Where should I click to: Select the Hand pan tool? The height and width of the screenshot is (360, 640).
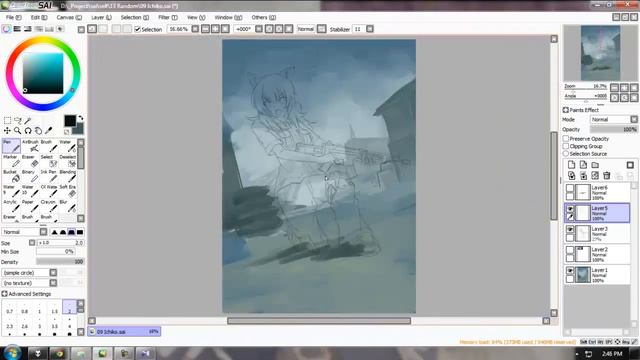[38, 131]
